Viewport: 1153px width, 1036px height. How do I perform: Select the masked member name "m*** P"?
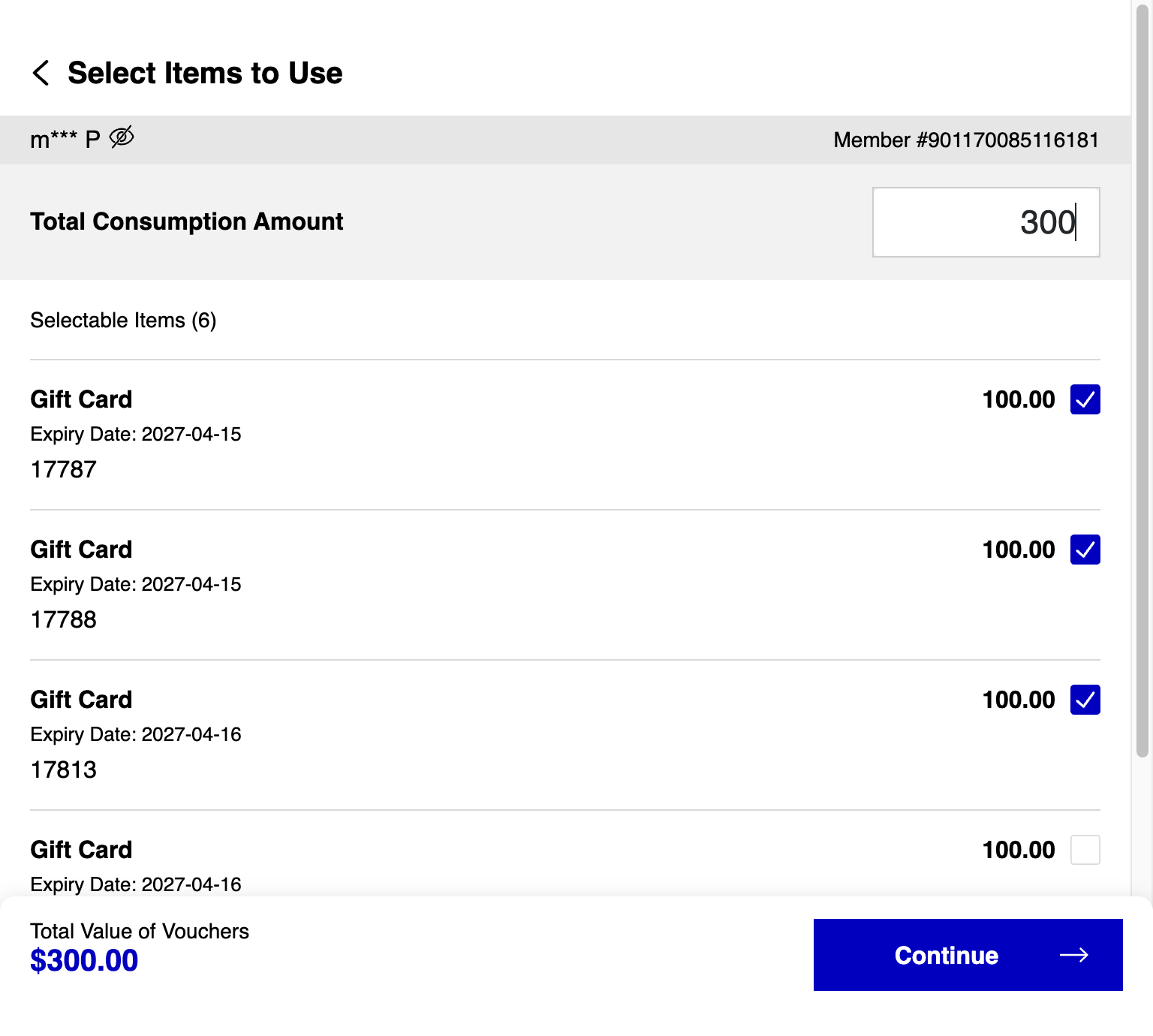[65, 140]
